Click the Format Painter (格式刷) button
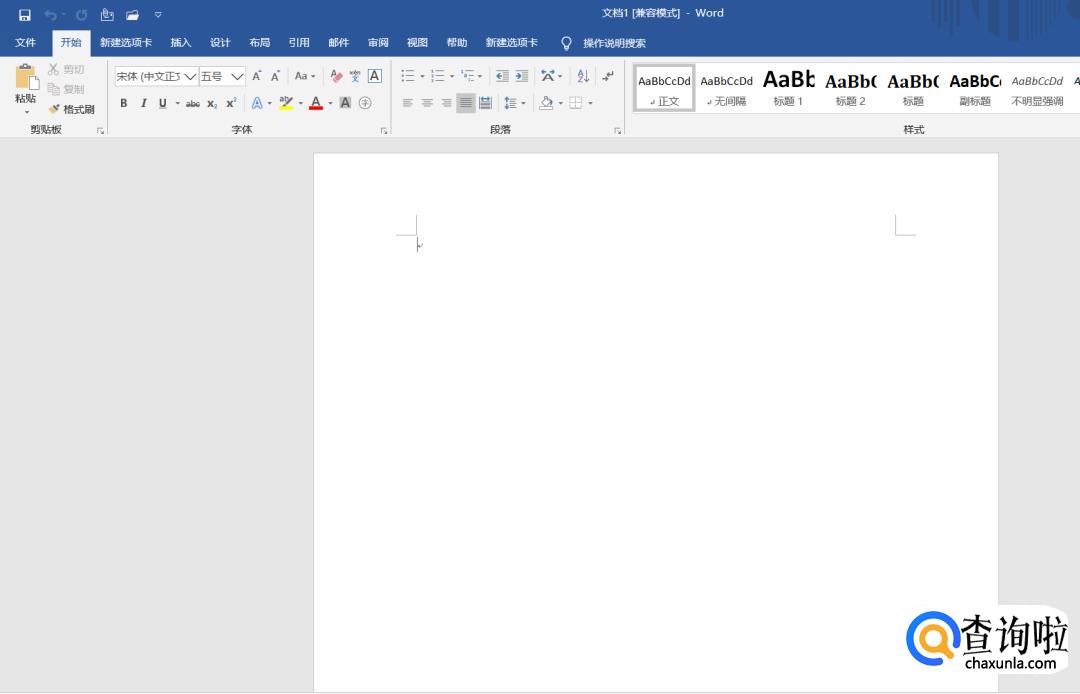The height and width of the screenshot is (694, 1080). pyautogui.click(x=72, y=109)
